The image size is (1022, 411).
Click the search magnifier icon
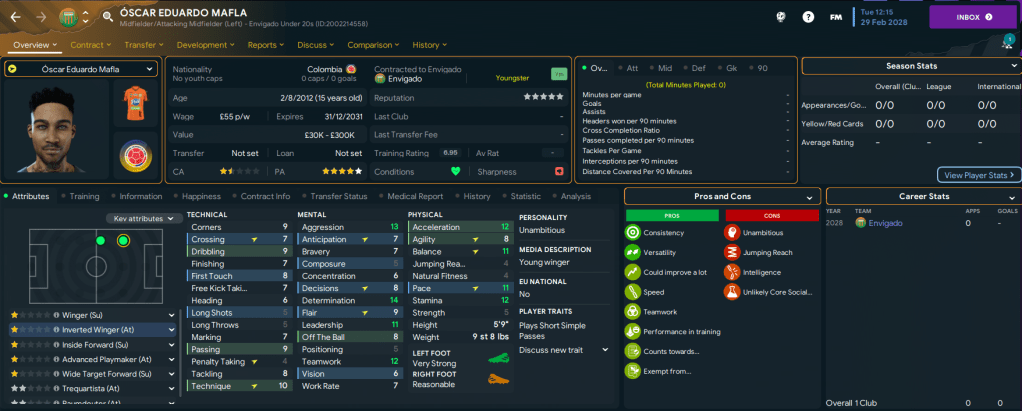coord(107,17)
